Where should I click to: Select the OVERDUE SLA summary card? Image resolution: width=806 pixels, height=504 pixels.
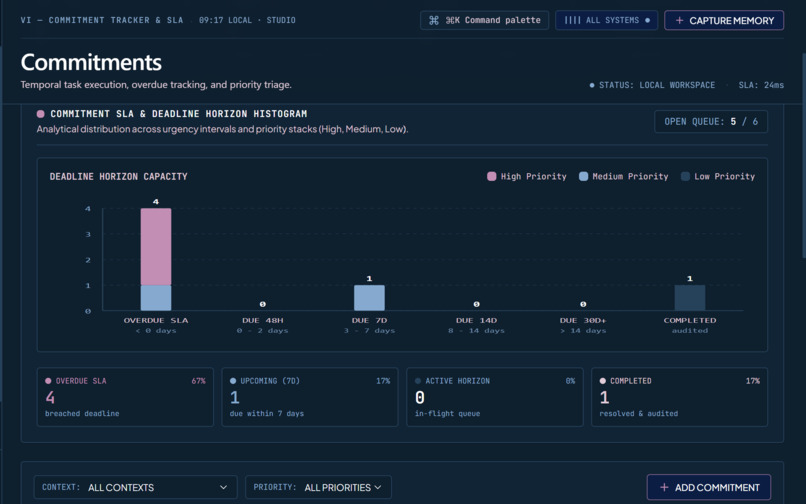(125, 397)
